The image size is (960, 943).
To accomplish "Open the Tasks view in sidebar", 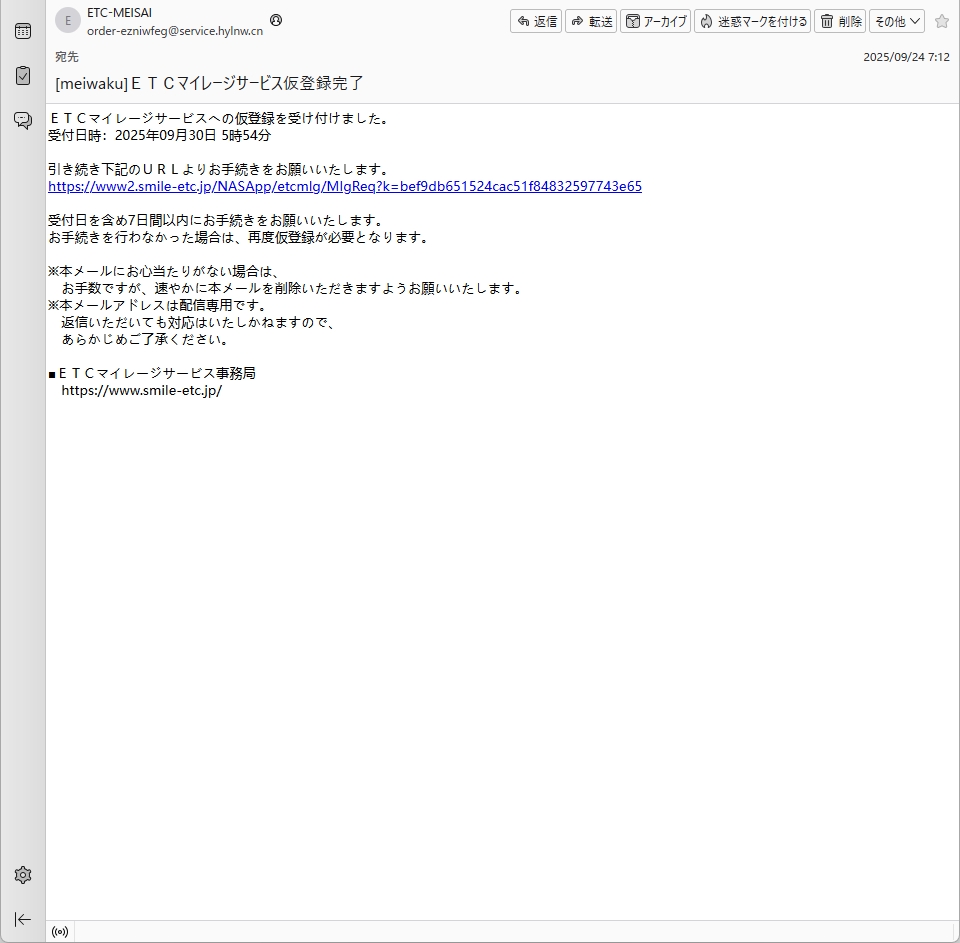I will point(22,76).
